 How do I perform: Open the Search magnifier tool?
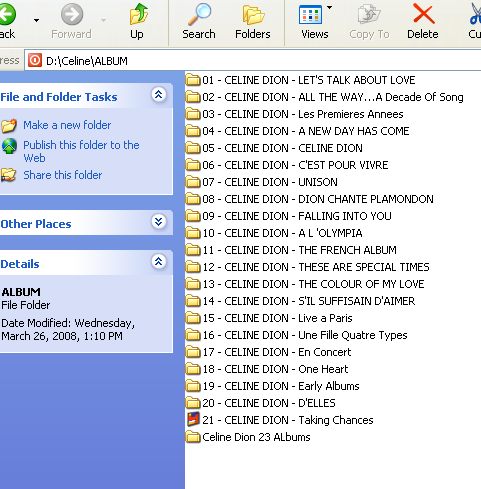point(199,15)
